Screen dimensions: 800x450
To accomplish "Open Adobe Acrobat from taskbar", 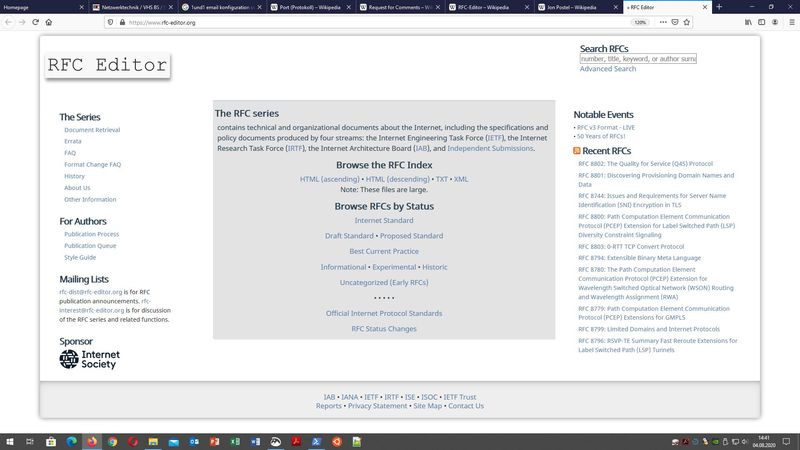I will point(296,441).
